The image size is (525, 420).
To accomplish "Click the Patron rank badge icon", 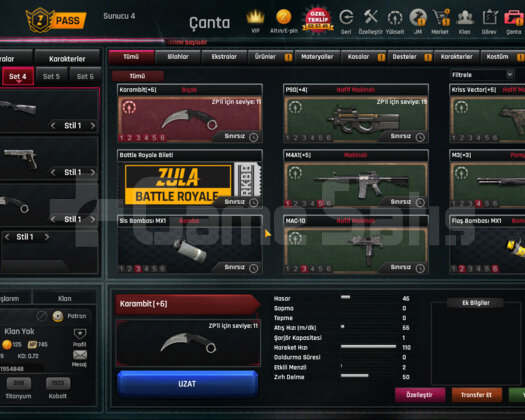I will click(x=58, y=316).
